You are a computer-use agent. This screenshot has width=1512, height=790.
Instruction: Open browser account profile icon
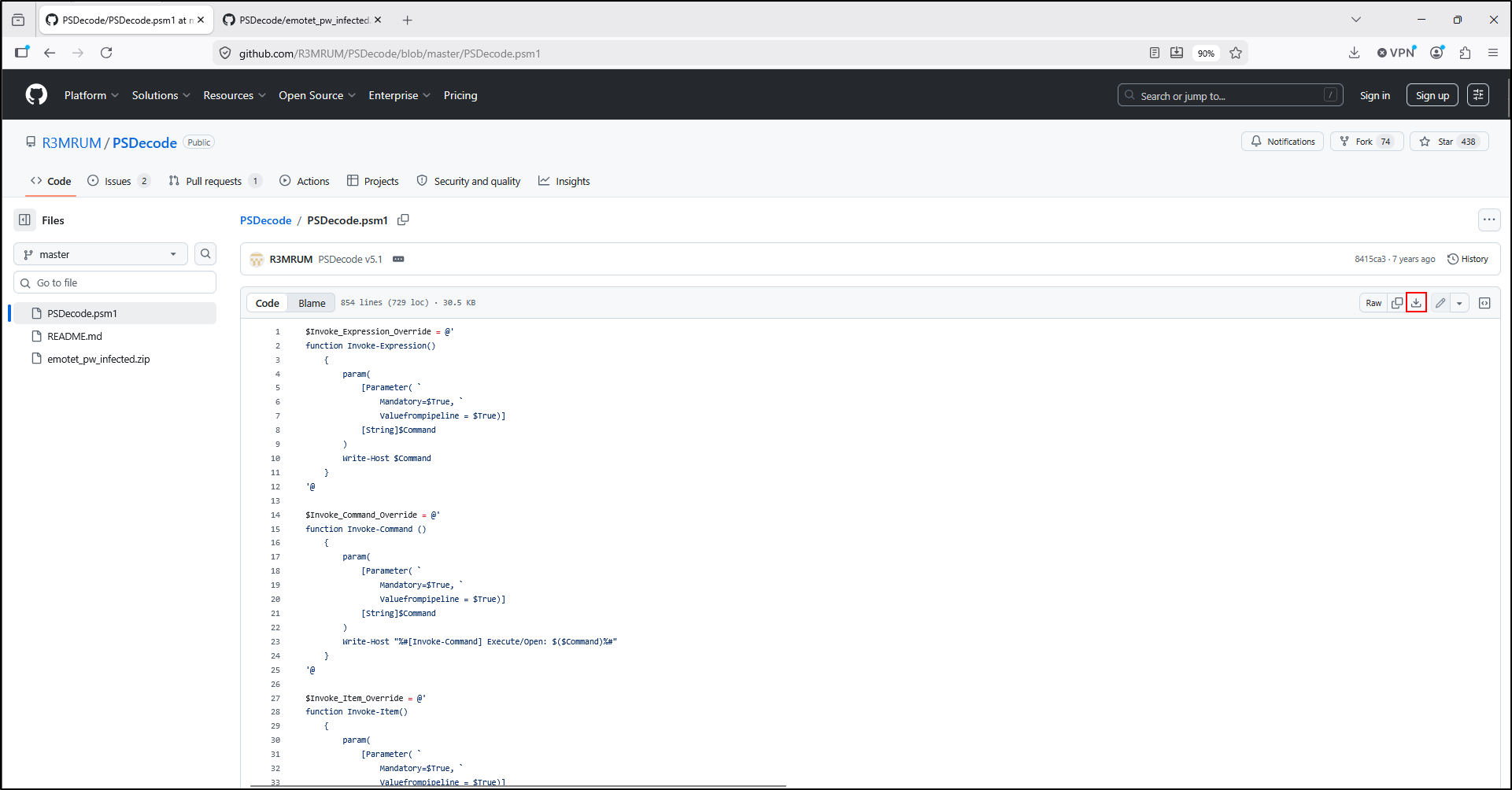[1436, 53]
